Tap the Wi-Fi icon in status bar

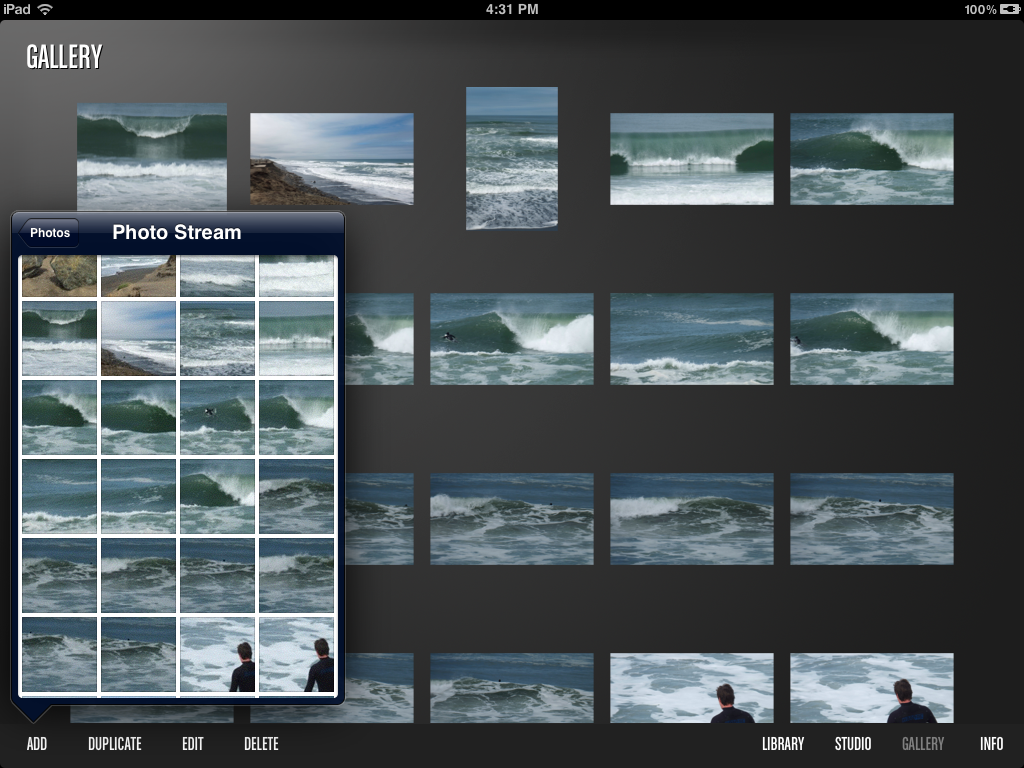coord(45,9)
